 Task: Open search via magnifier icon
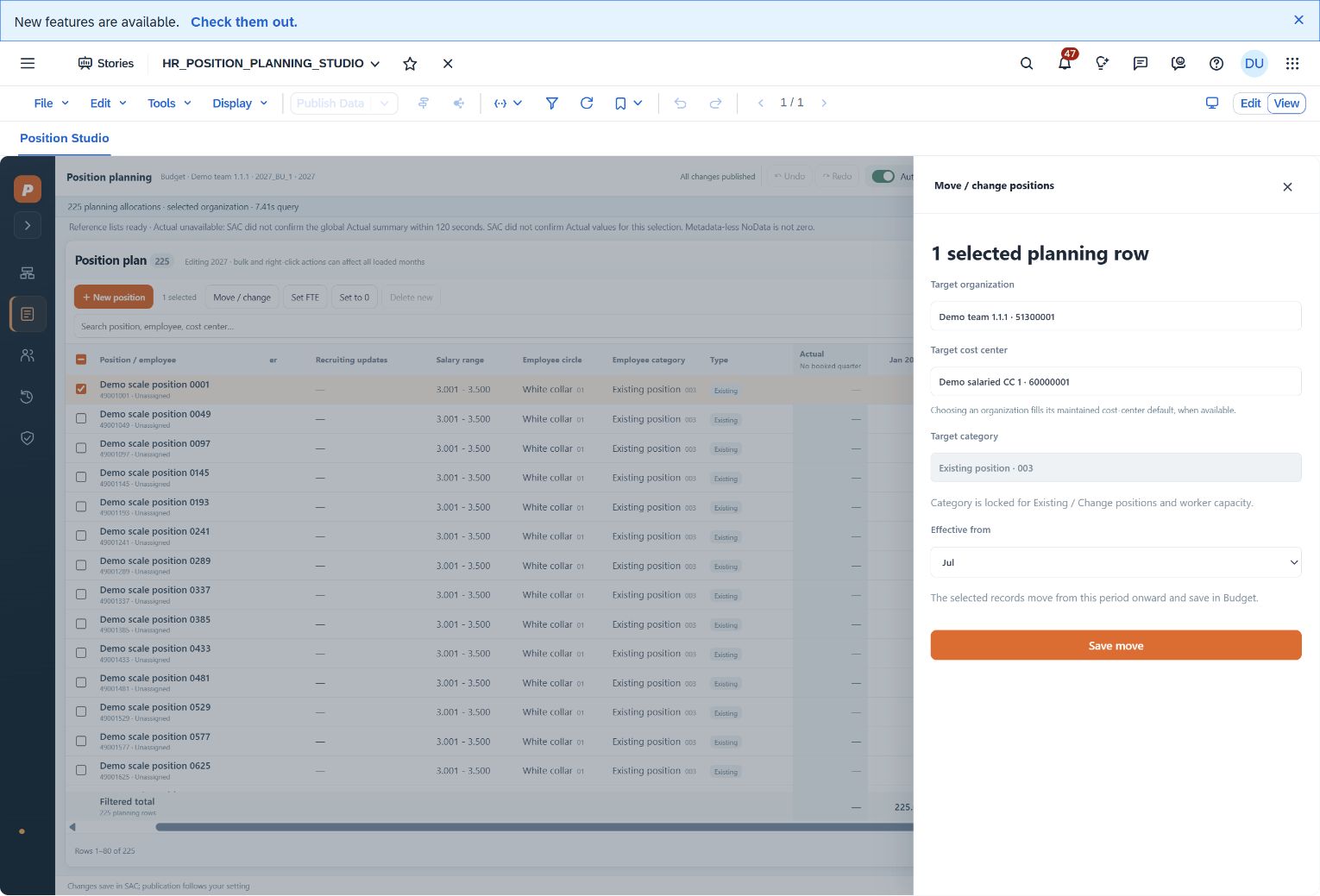pos(1027,63)
